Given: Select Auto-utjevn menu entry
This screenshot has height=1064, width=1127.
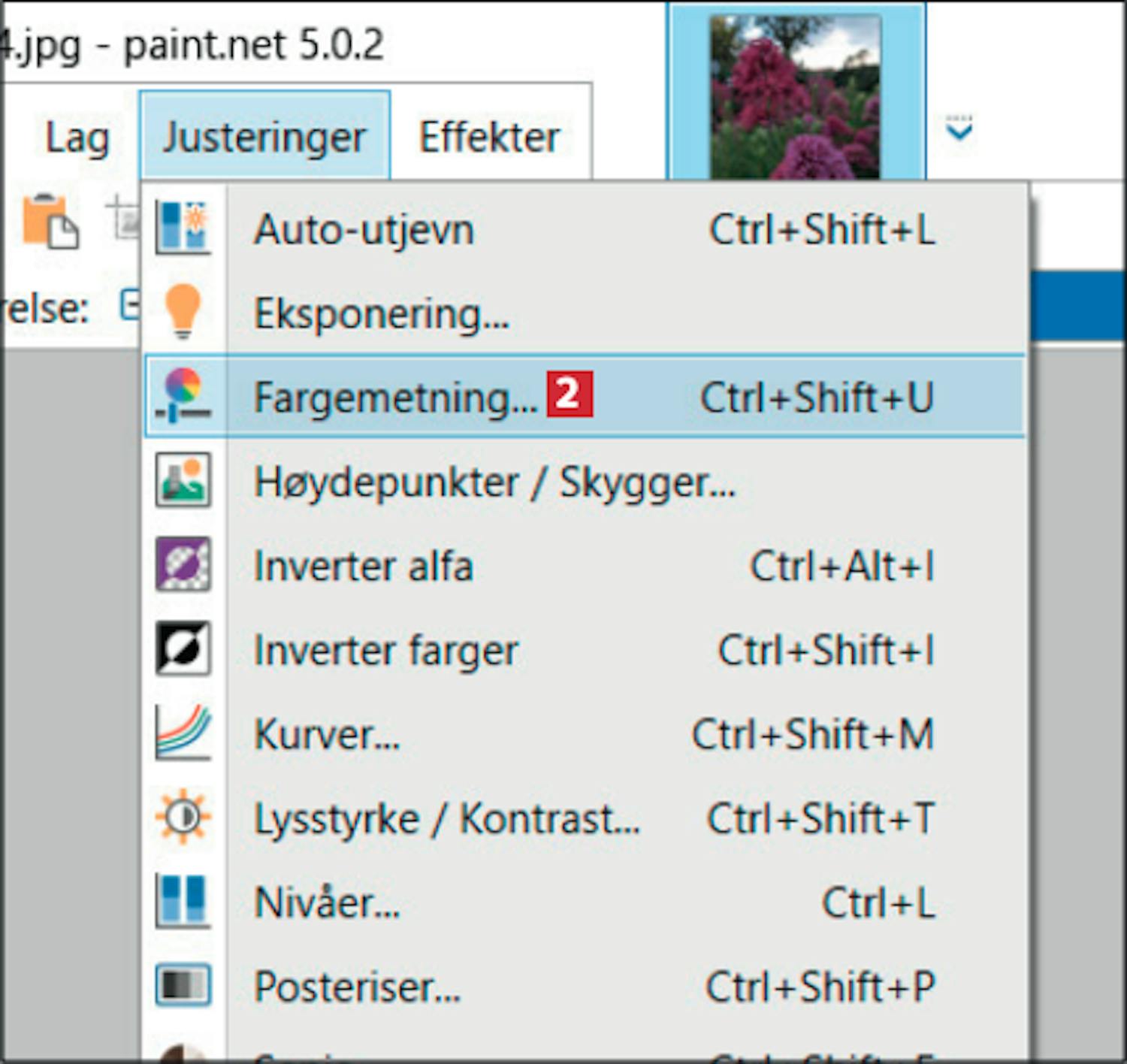Looking at the screenshot, I should [x=364, y=229].
